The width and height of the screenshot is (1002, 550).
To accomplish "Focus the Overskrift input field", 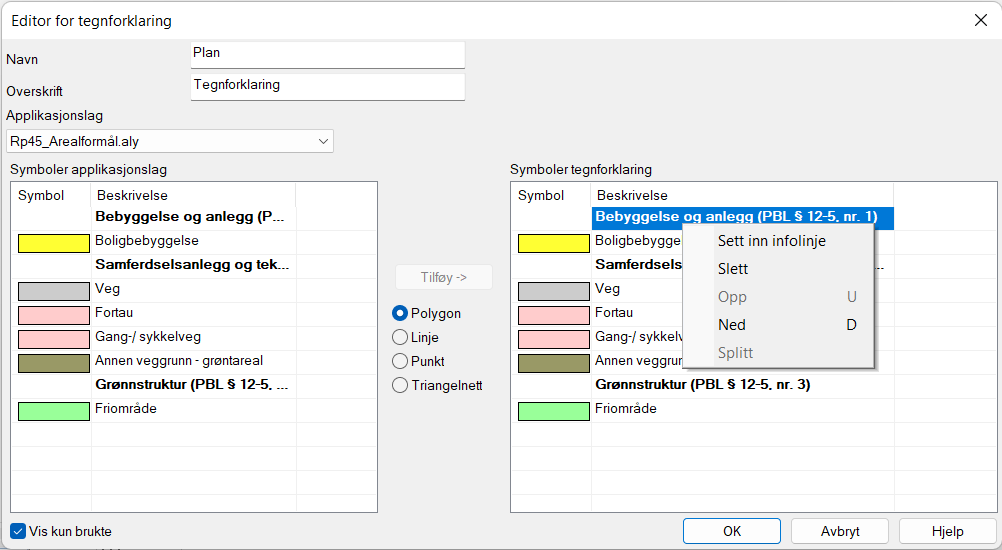I will pyautogui.click(x=327, y=86).
